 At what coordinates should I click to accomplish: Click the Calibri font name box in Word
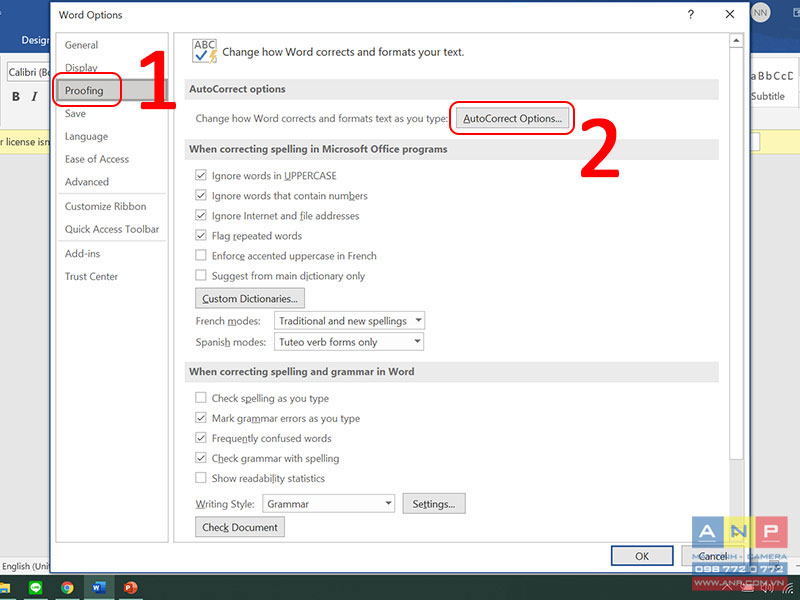(29, 72)
